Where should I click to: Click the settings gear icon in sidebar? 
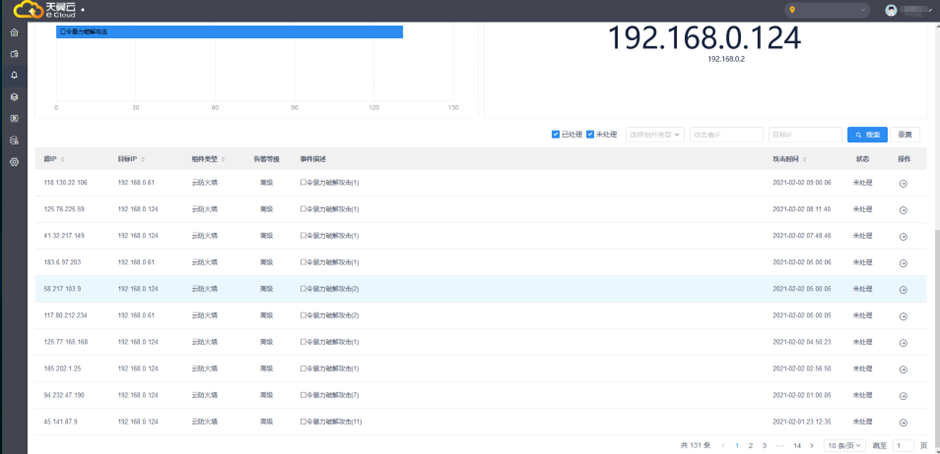click(14, 162)
